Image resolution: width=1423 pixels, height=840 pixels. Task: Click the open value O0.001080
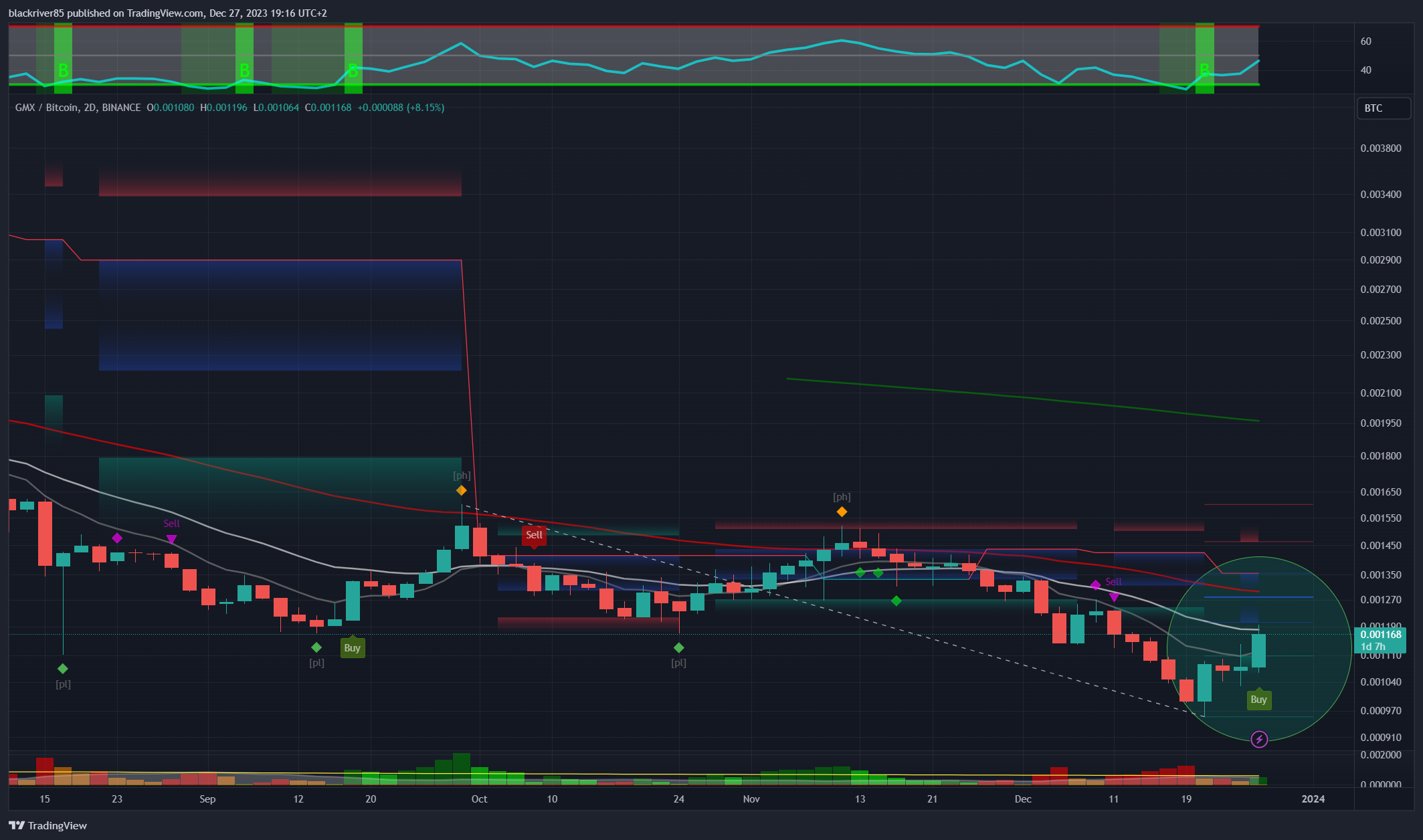(171, 108)
